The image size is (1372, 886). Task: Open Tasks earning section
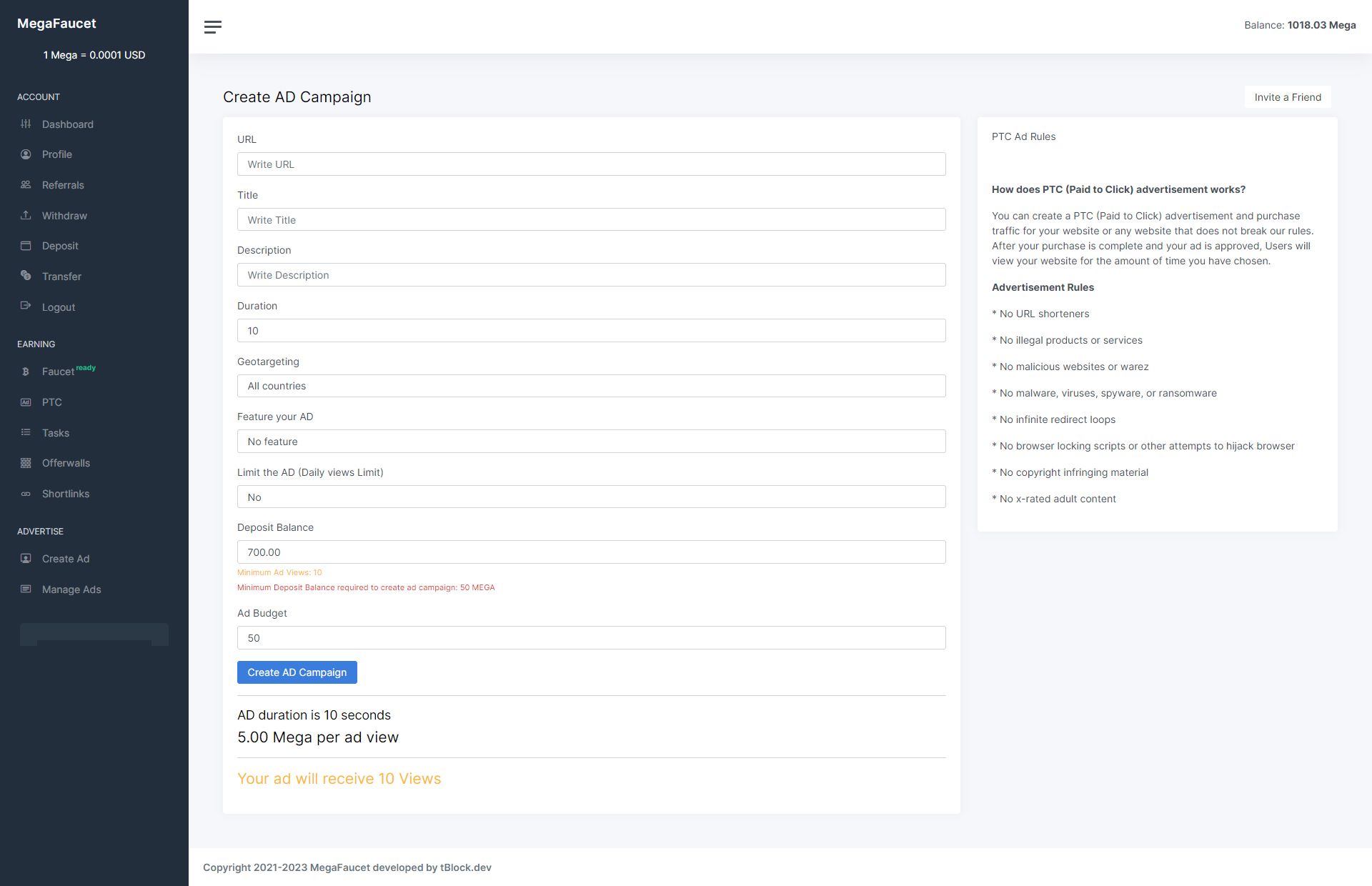(x=55, y=432)
